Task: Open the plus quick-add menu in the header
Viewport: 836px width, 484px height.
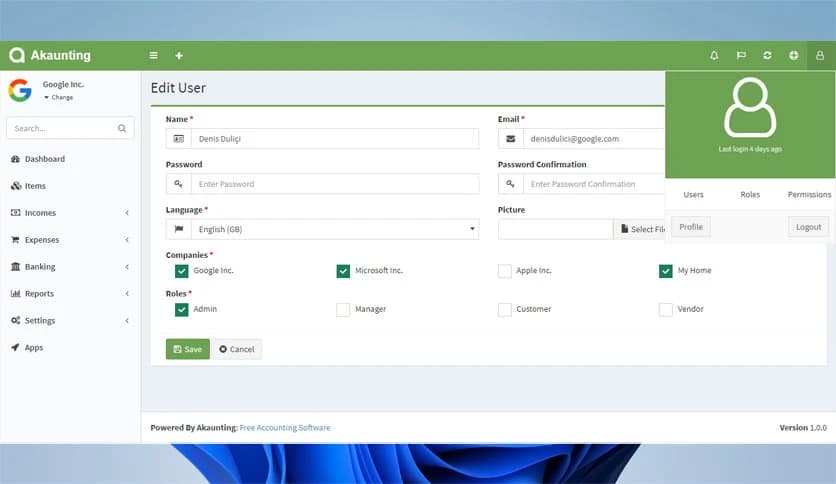Action: click(179, 55)
